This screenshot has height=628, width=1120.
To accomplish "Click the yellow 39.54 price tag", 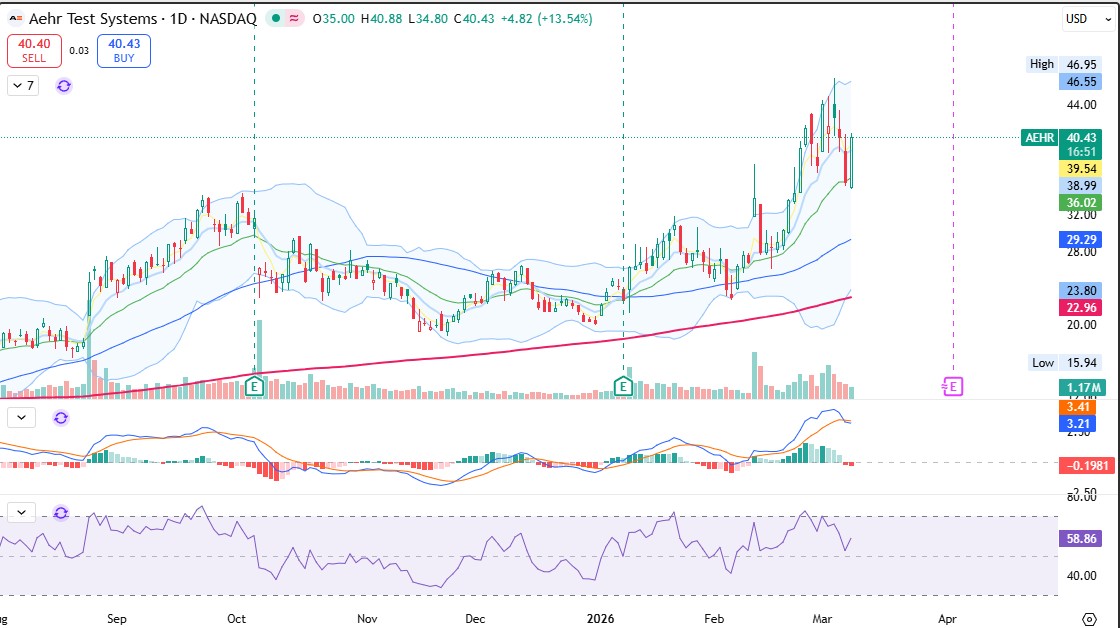I will pos(1081,169).
